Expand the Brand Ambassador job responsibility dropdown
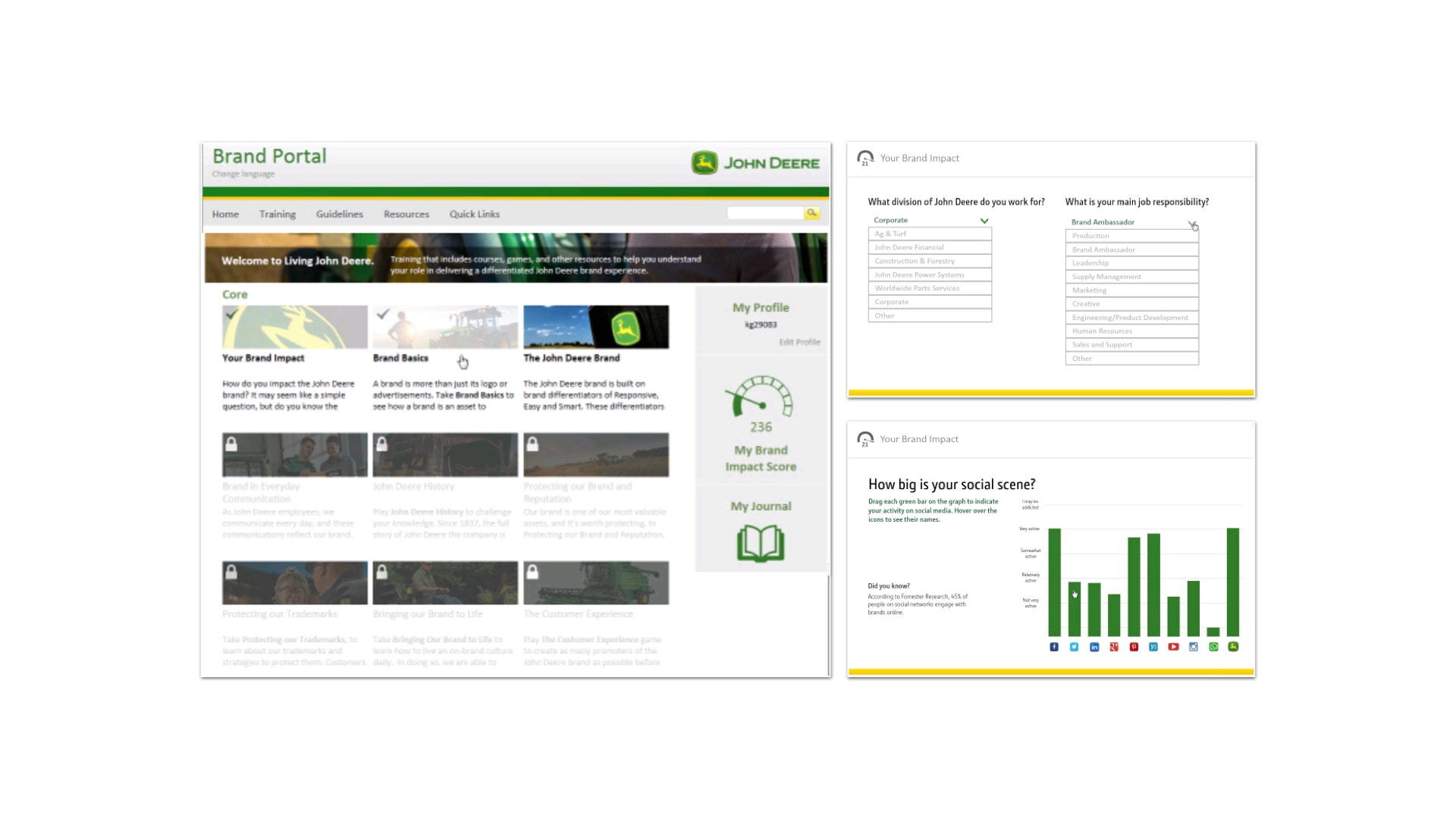 pos(1192,224)
